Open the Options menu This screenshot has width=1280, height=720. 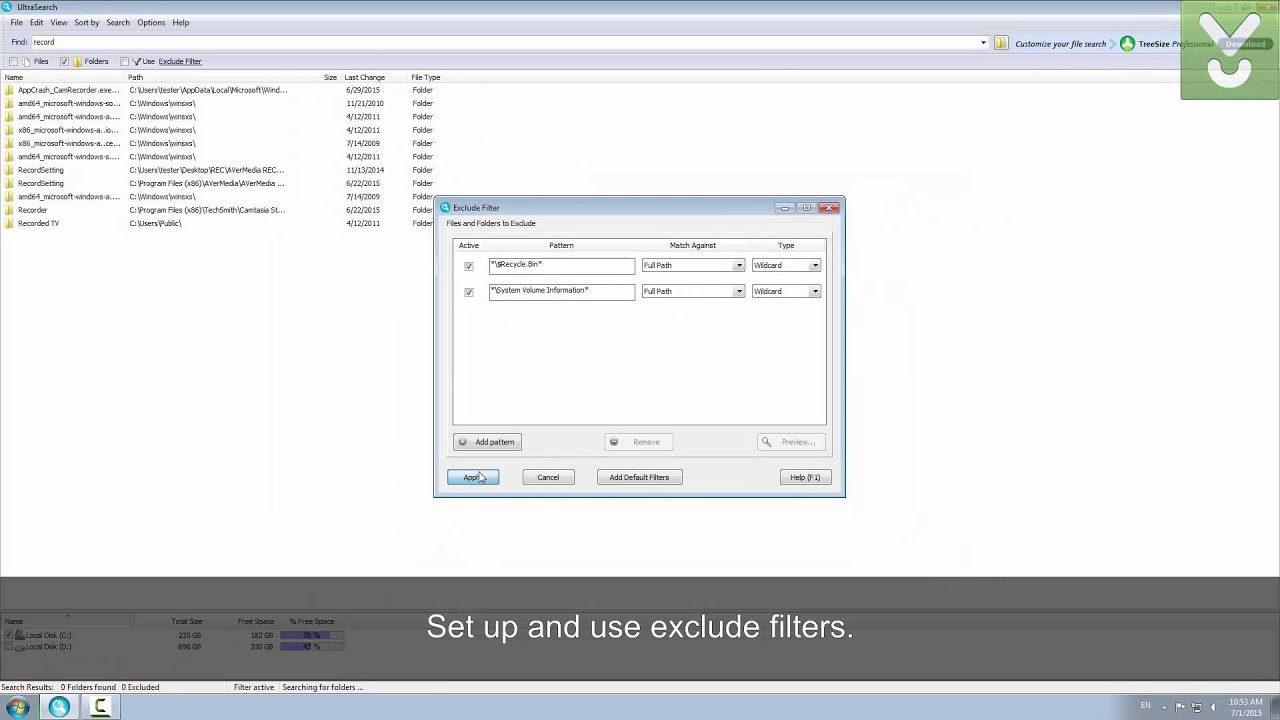coord(151,23)
